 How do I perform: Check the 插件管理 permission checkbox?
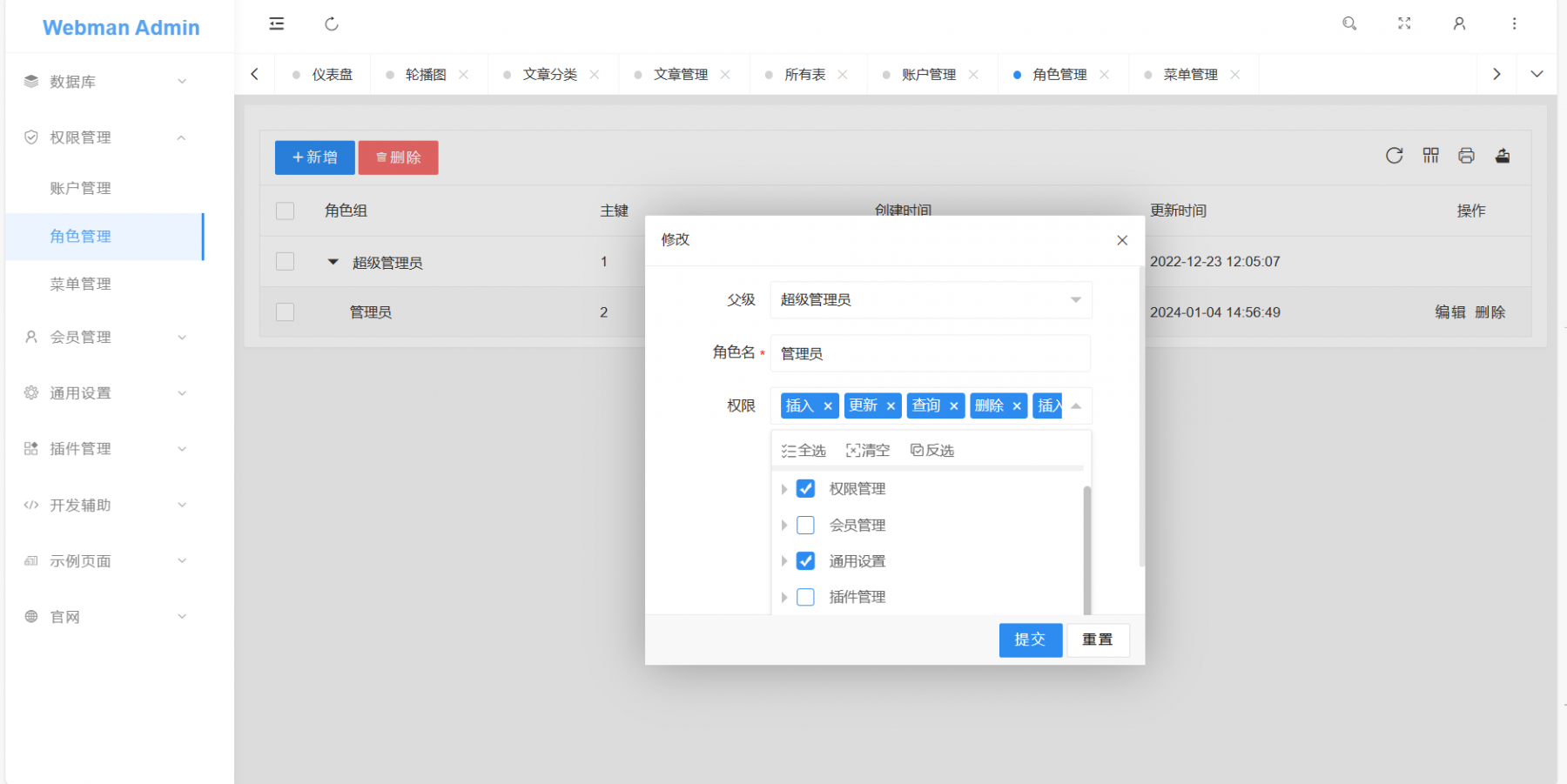point(805,598)
